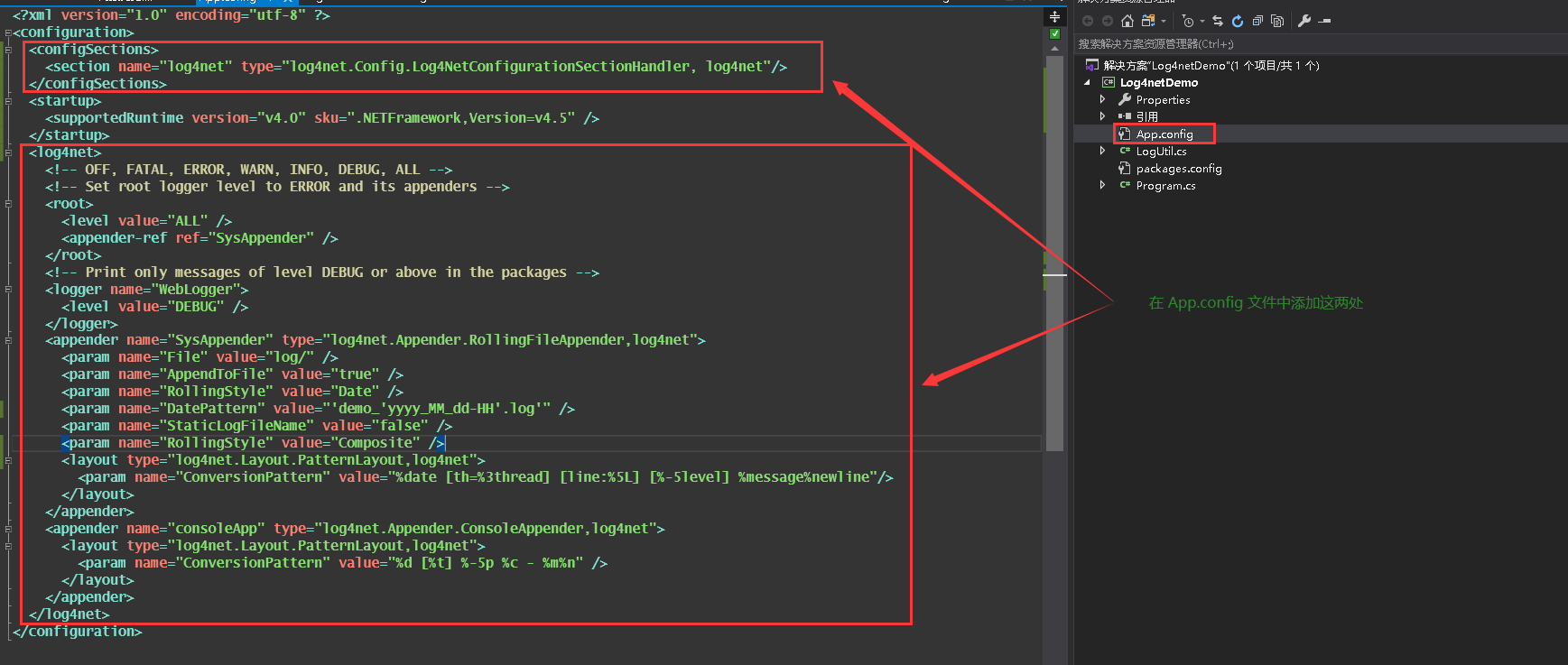Click the Refresh icon in Solution Explorer toolbar
The image size is (1568, 665).
point(1237,21)
